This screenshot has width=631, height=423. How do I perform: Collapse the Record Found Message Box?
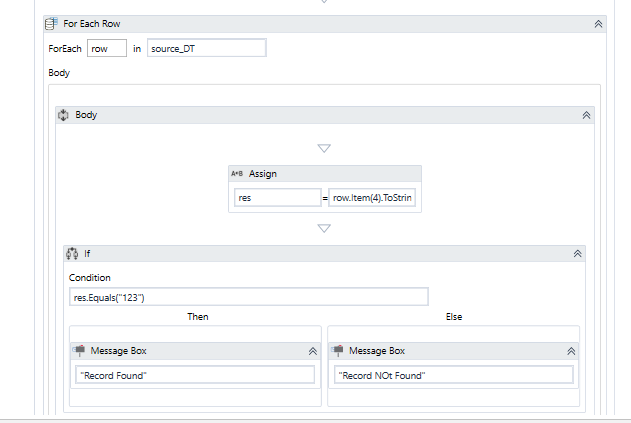tap(313, 351)
